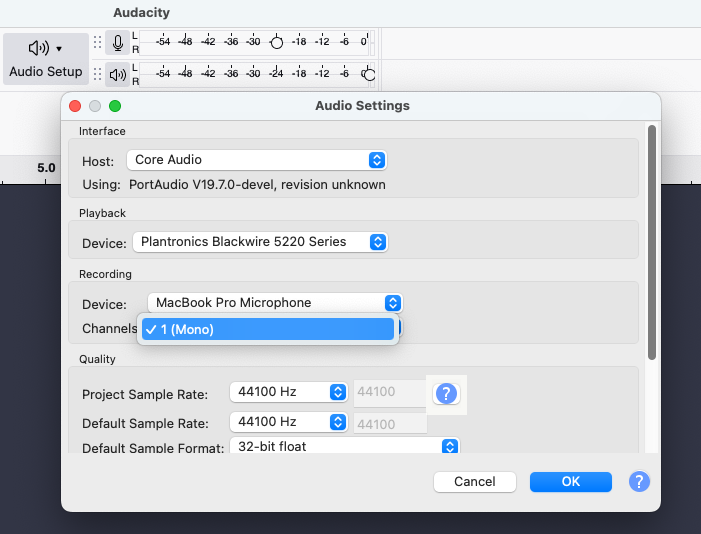The height and width of the screenshot is (534, 701).
Task: Click the recording meter level scale
Action: pyautogui.click(x=255, y=42)
